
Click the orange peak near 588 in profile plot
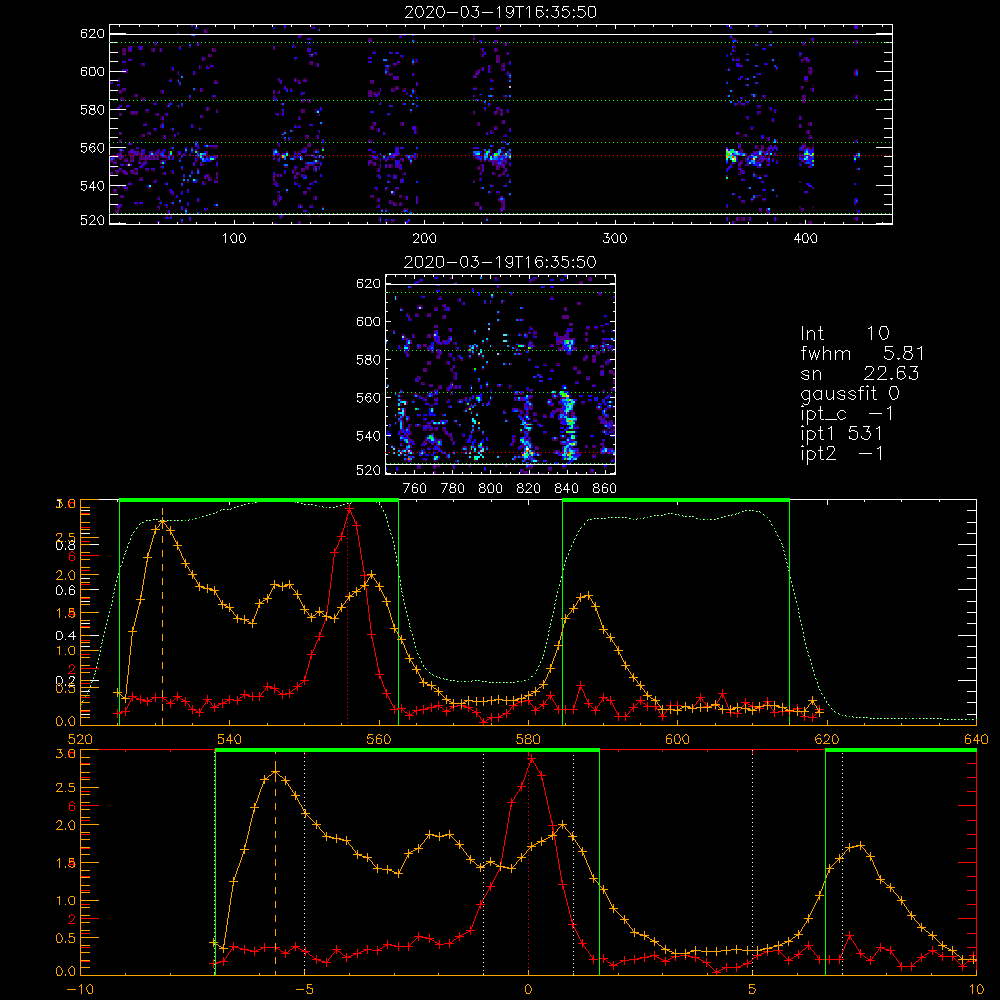pyautogui.click(x=587, y=596)
